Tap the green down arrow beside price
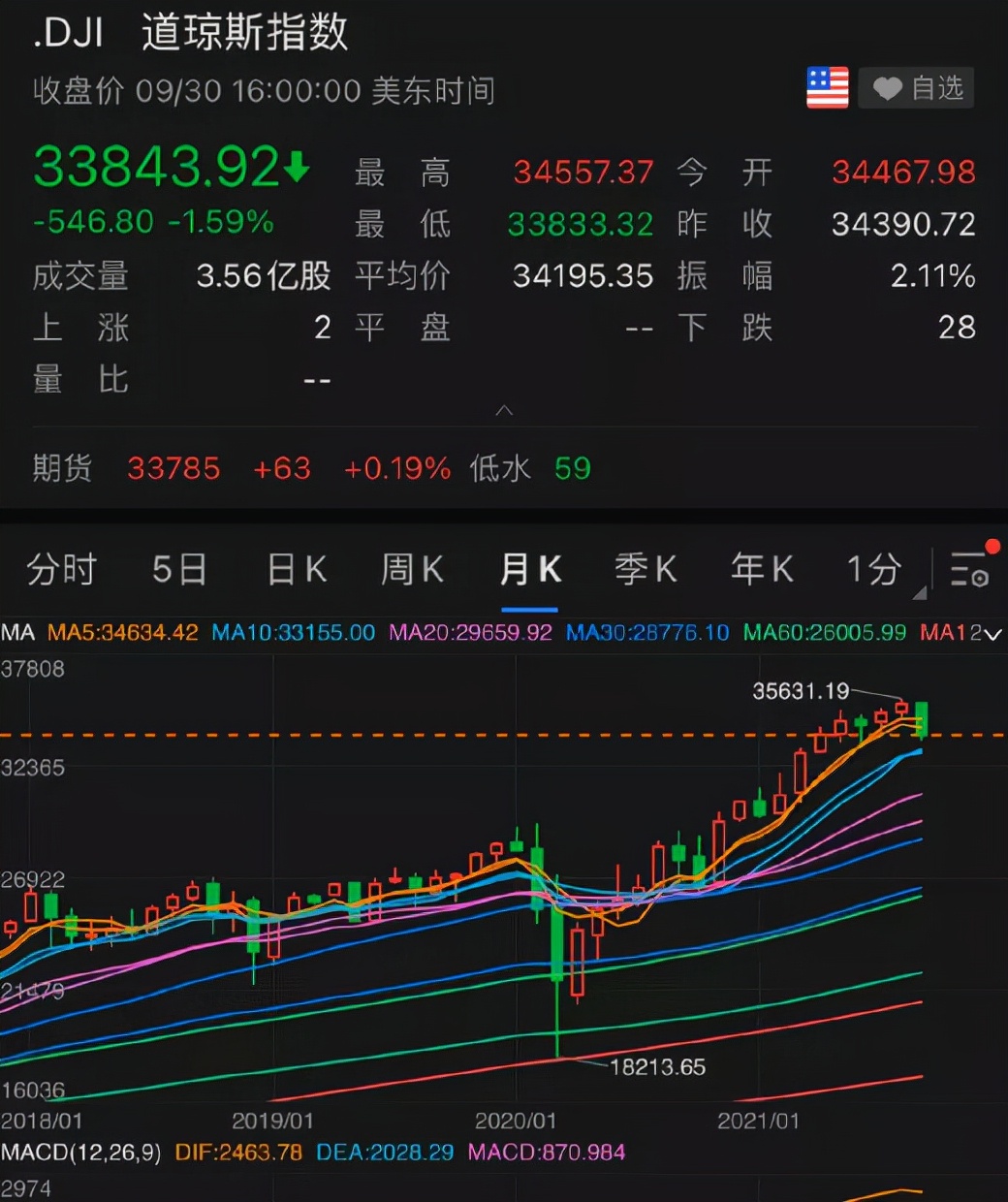The image size is (1008, 1202). click(298, 167)
